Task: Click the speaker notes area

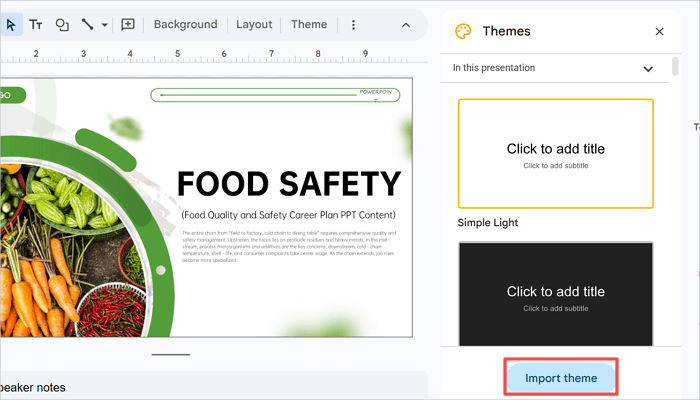Action: [214, 387]
